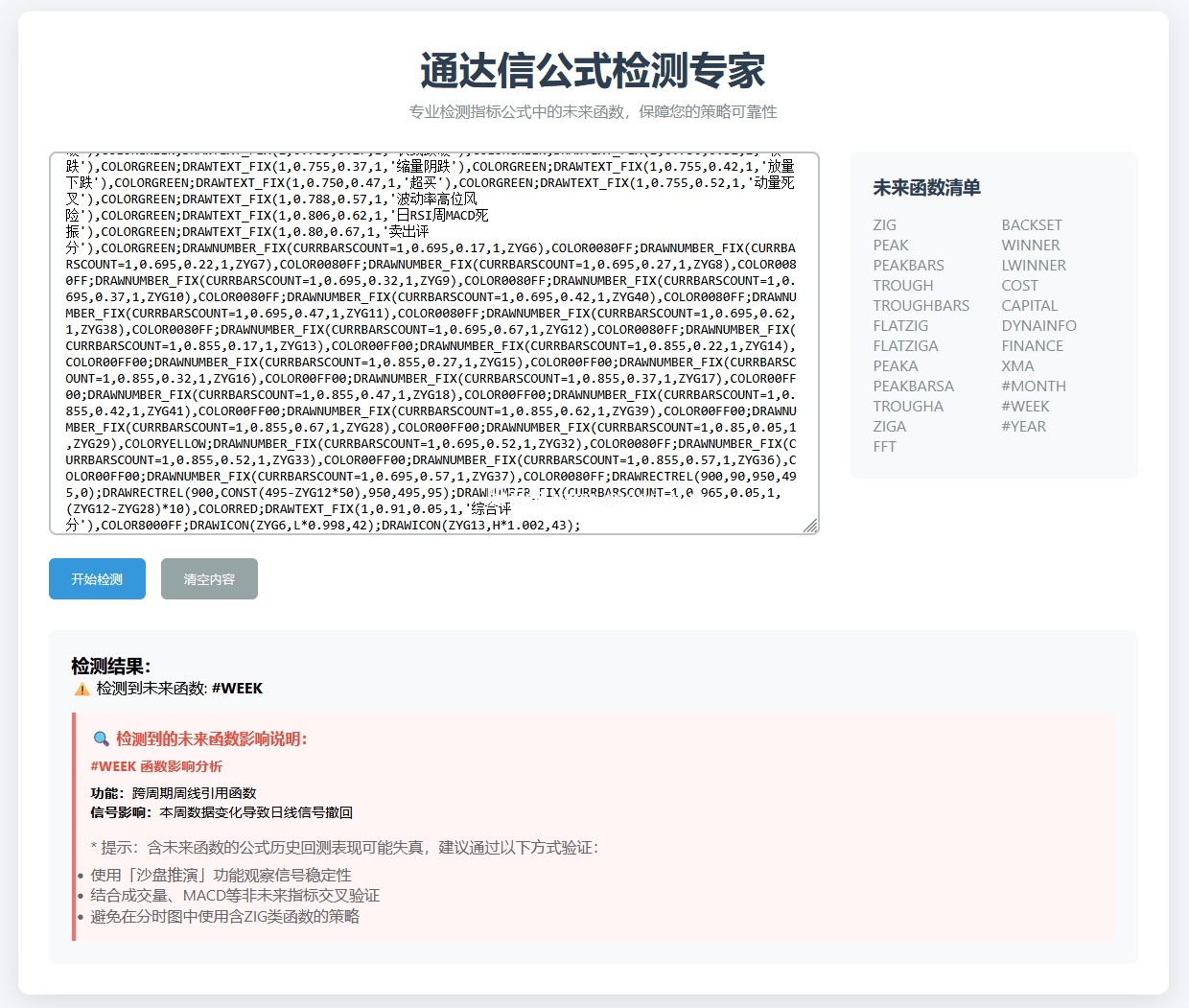Click inside the formula code textarea
Screen dimensions: 1189x1008
pyautogui.click(x=433, y=343)
